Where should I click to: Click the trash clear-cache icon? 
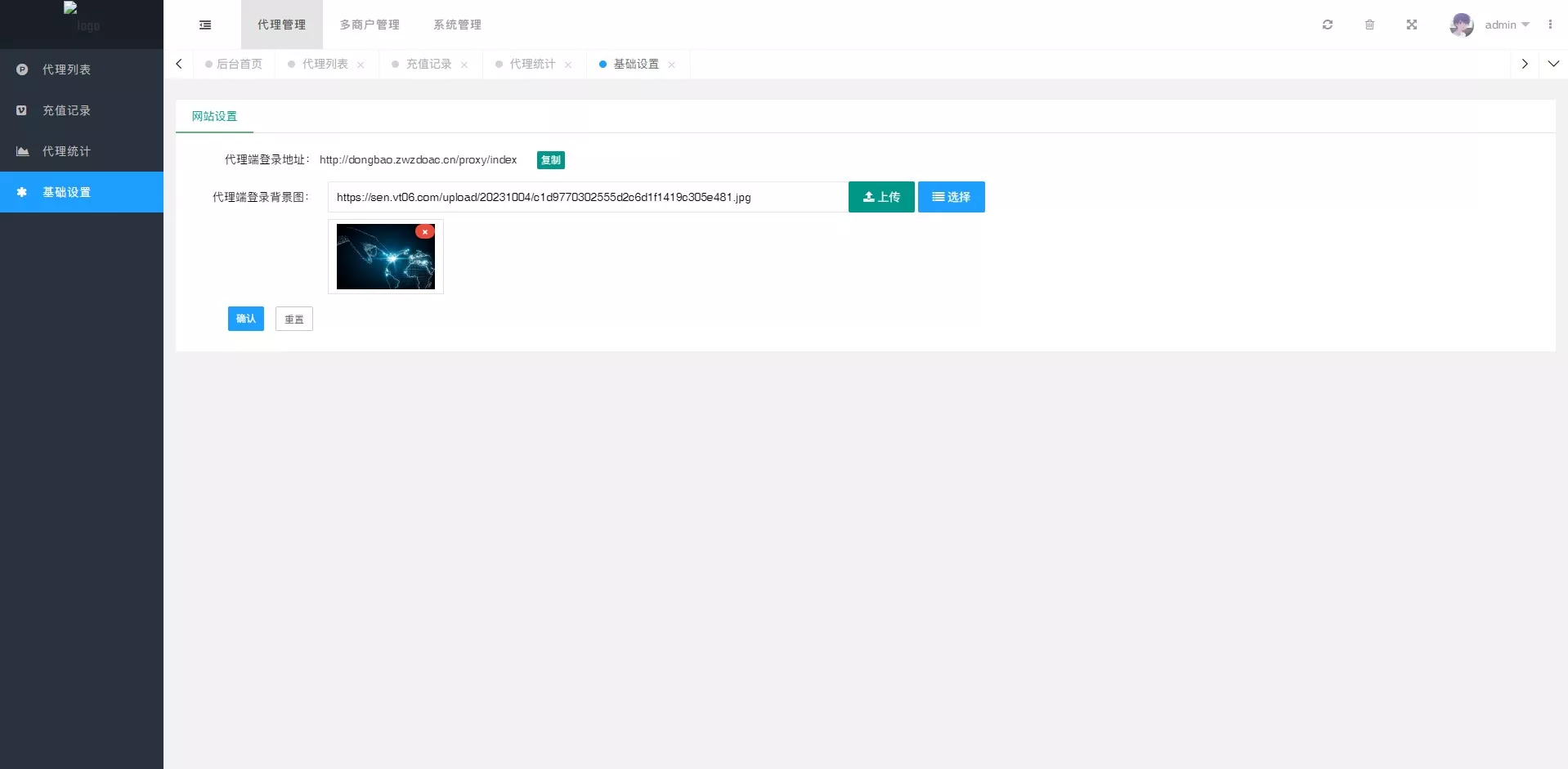point(1369,25)
